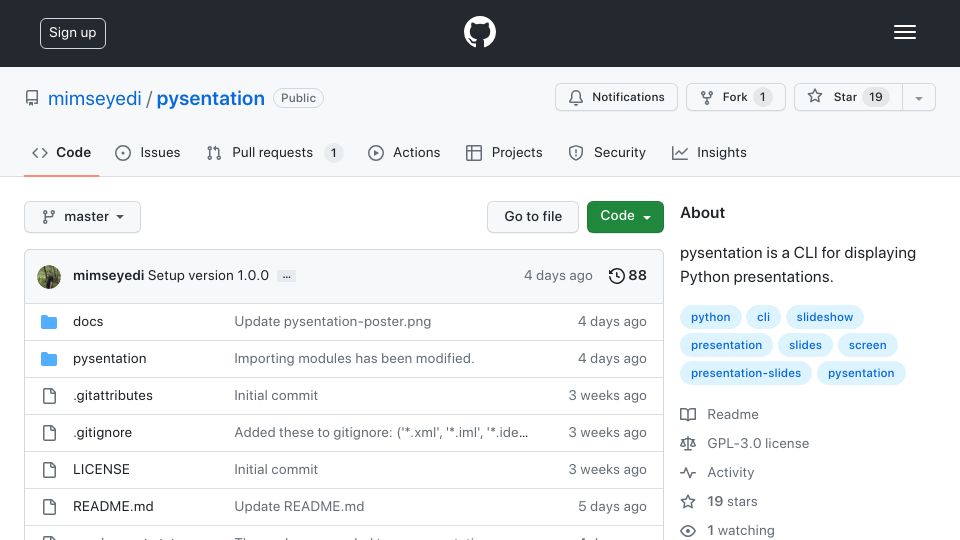The image size is (960, 540).
Task: Open the Pull requests tab
Action: [x=274, y=152]
